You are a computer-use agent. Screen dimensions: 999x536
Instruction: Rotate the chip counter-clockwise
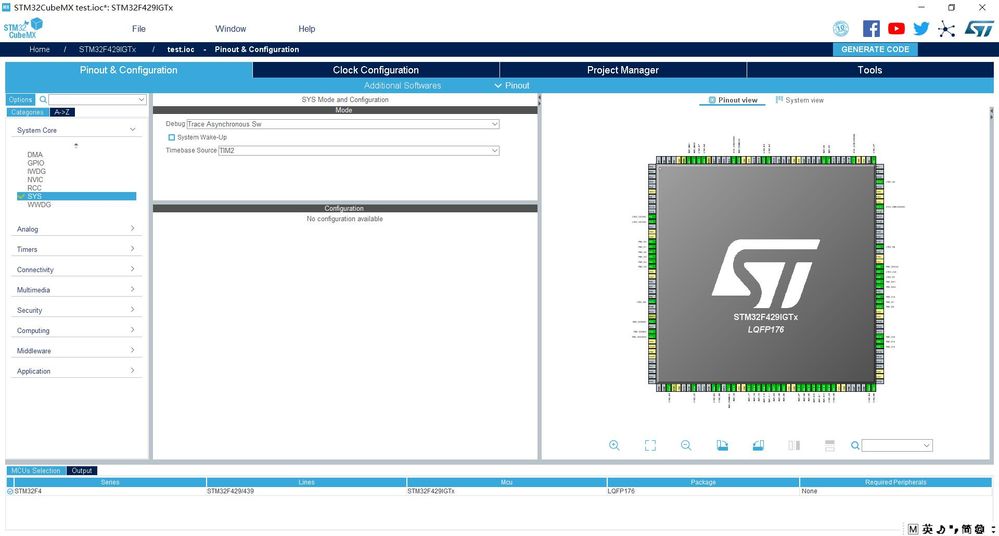[x=758, y=445]
